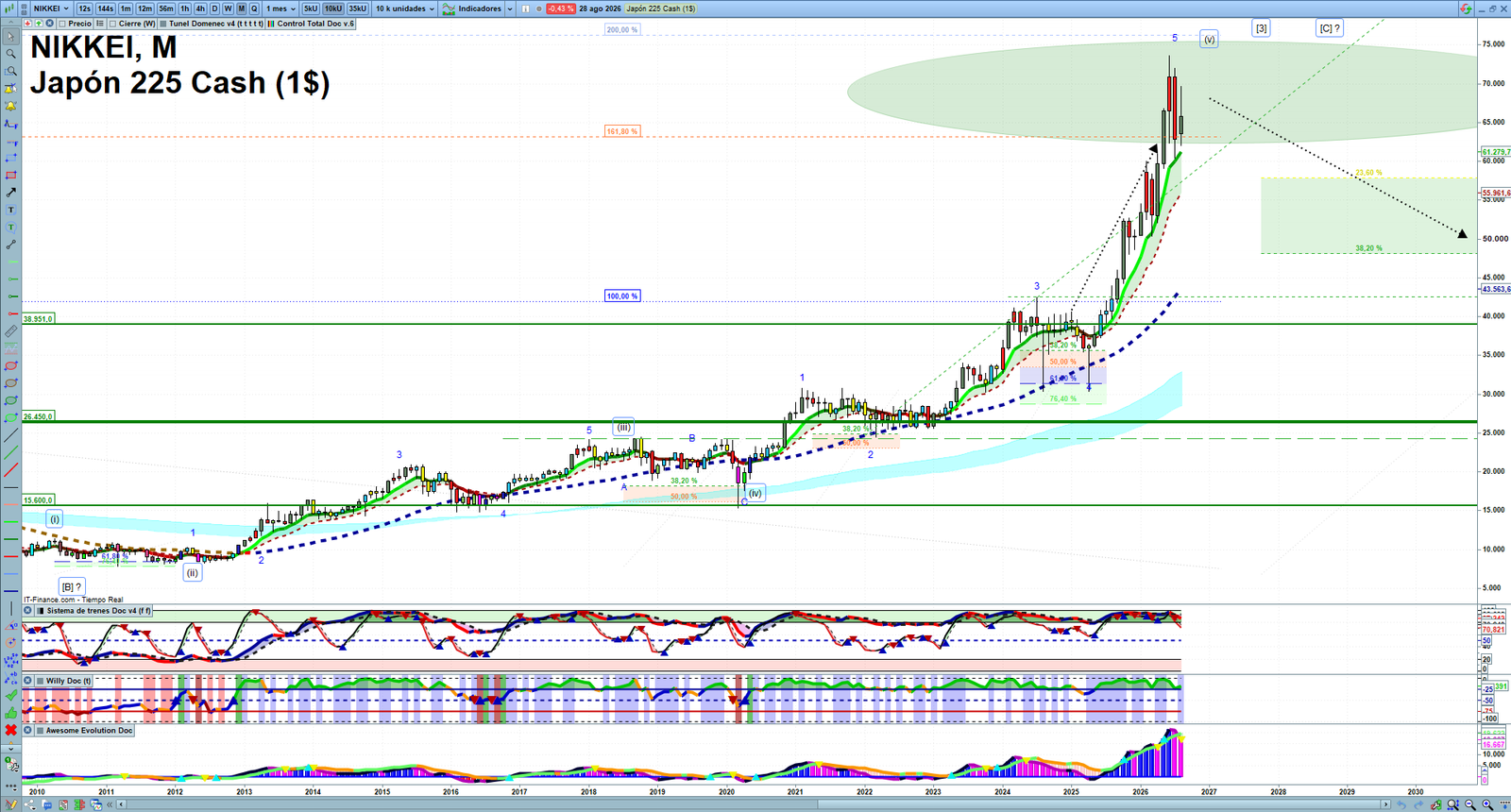Switch to W weekly timeframe

point(228,8)
